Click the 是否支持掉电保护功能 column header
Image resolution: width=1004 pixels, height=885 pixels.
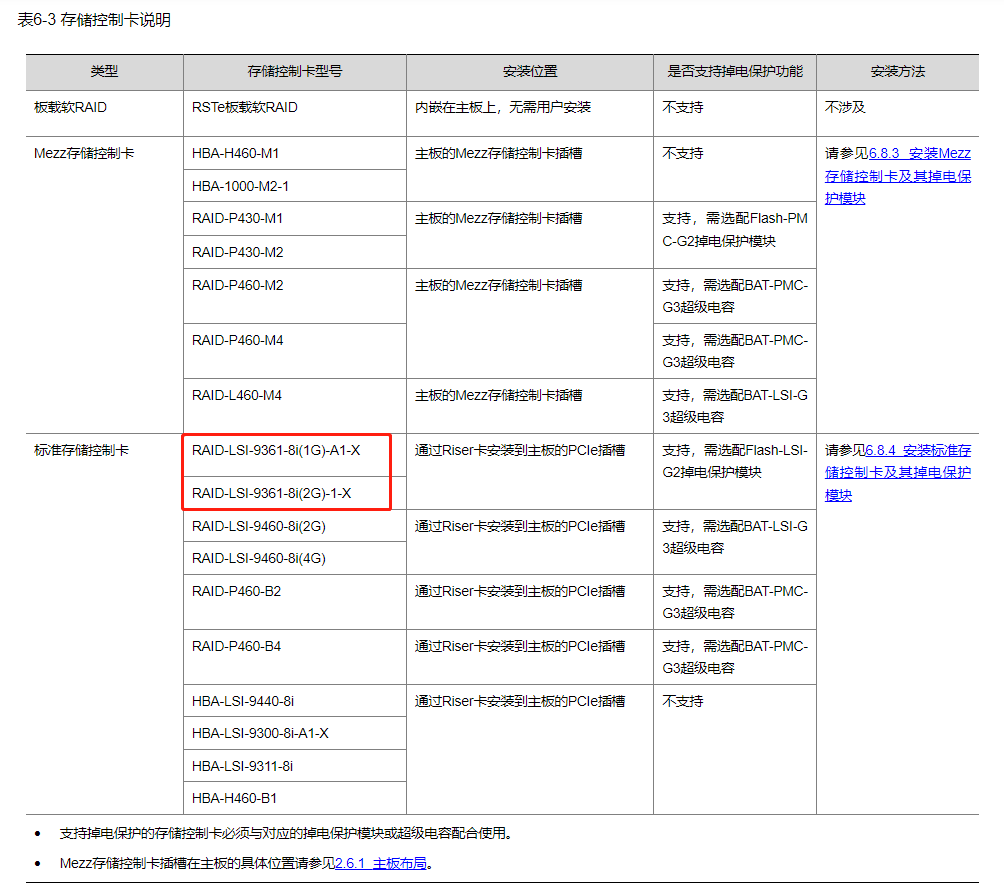734,71
